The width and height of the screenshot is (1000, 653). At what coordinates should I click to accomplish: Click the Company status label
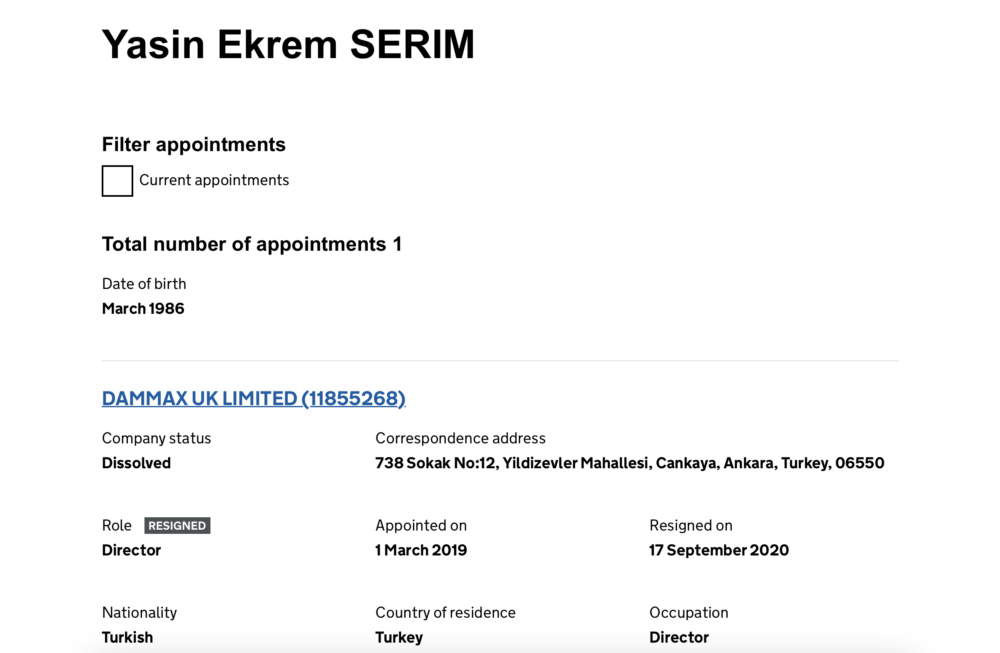(156, 438)
